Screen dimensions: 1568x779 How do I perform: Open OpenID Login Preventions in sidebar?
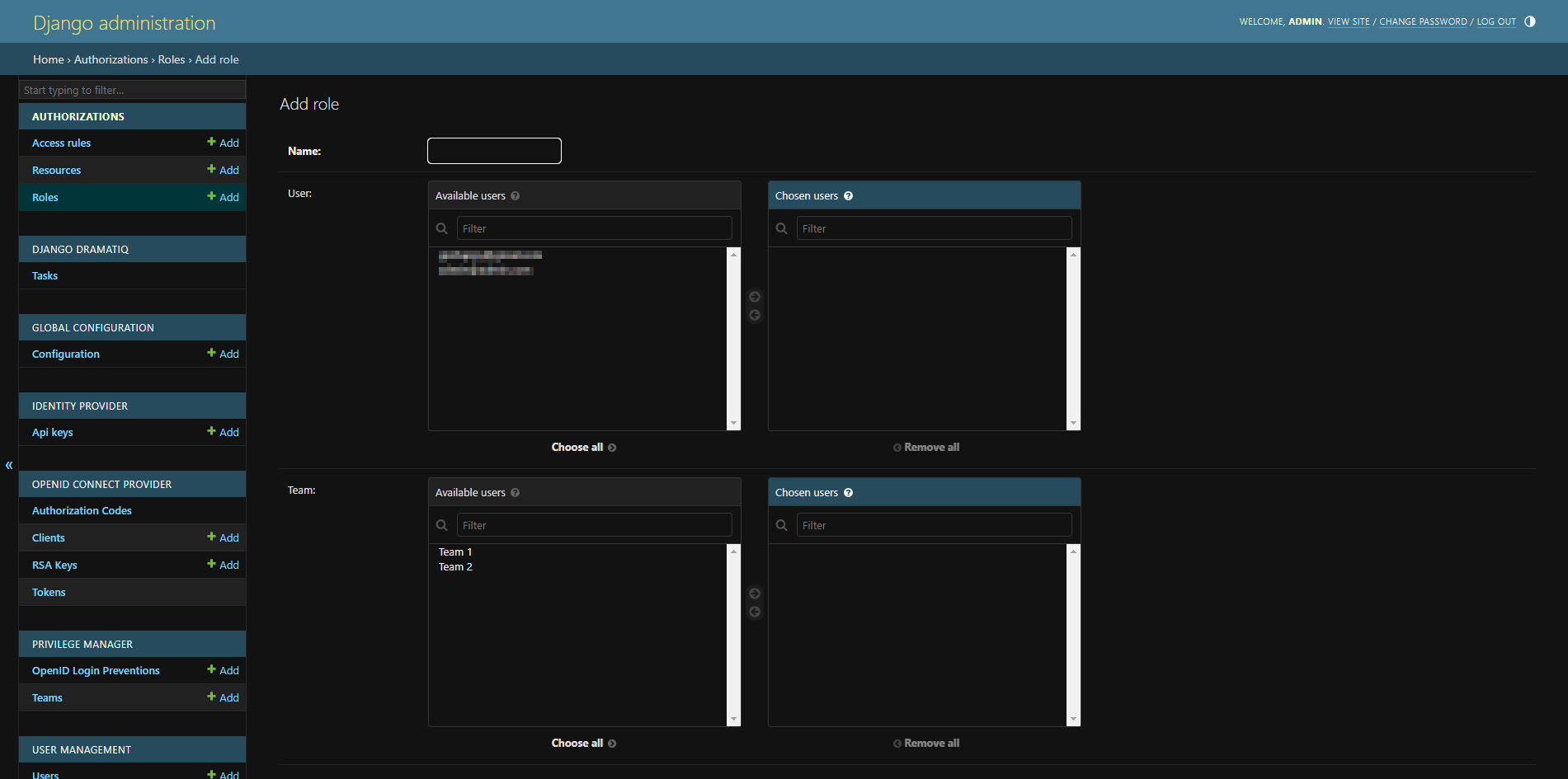[x=96, y=670]
